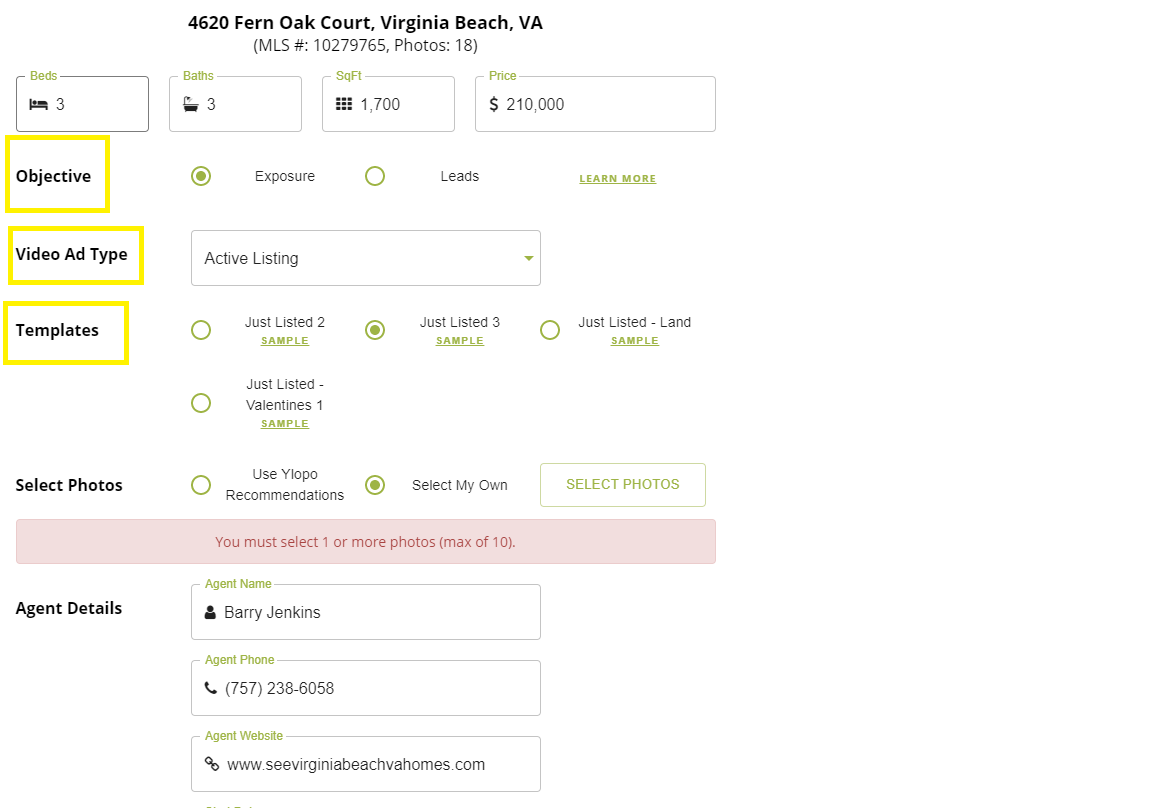The image size is (1152, 808).
Task: Select the Just Listed 2 template
Action: point(201,330)
